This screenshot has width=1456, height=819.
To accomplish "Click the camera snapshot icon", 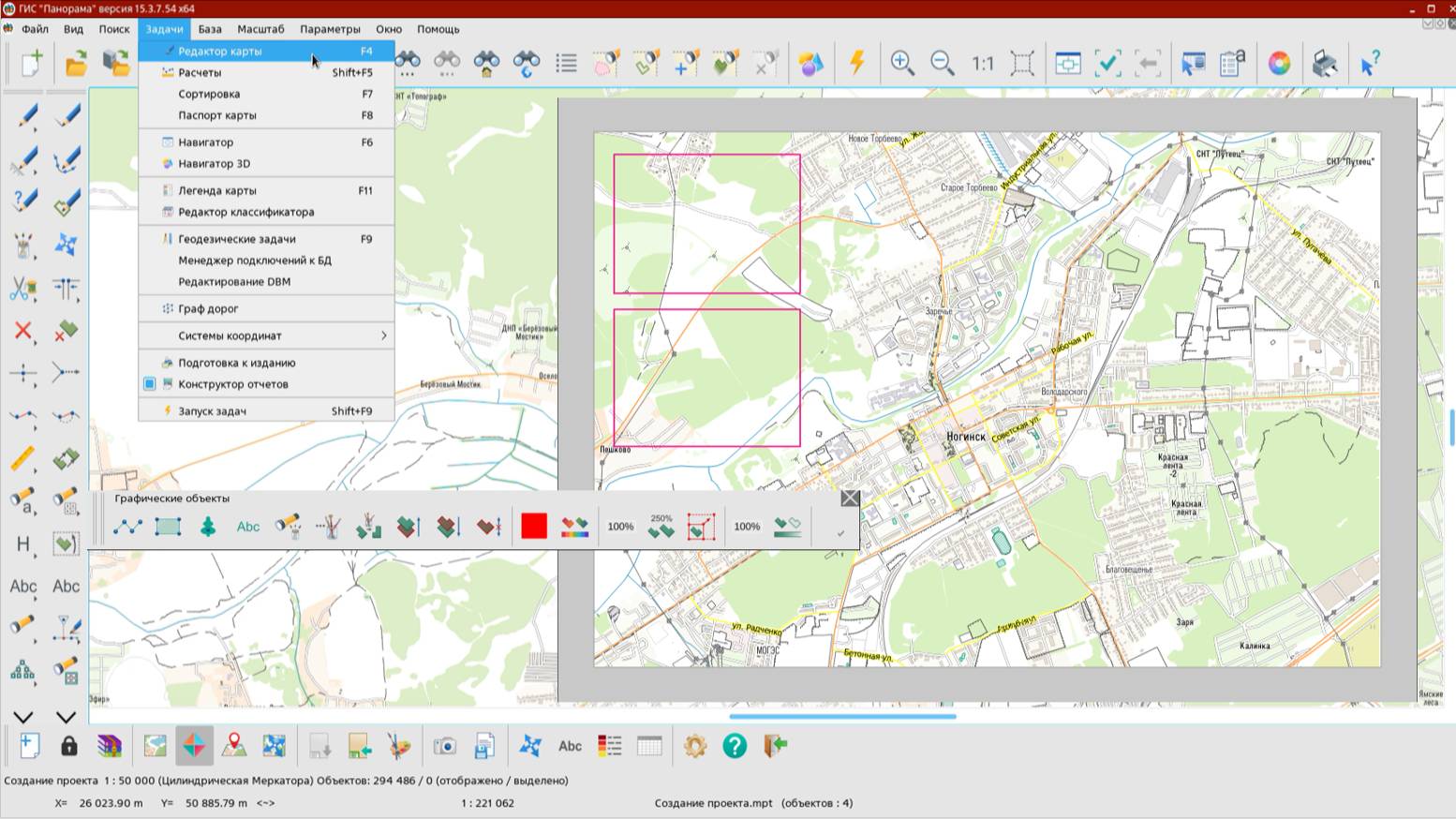I will (444, 746).
